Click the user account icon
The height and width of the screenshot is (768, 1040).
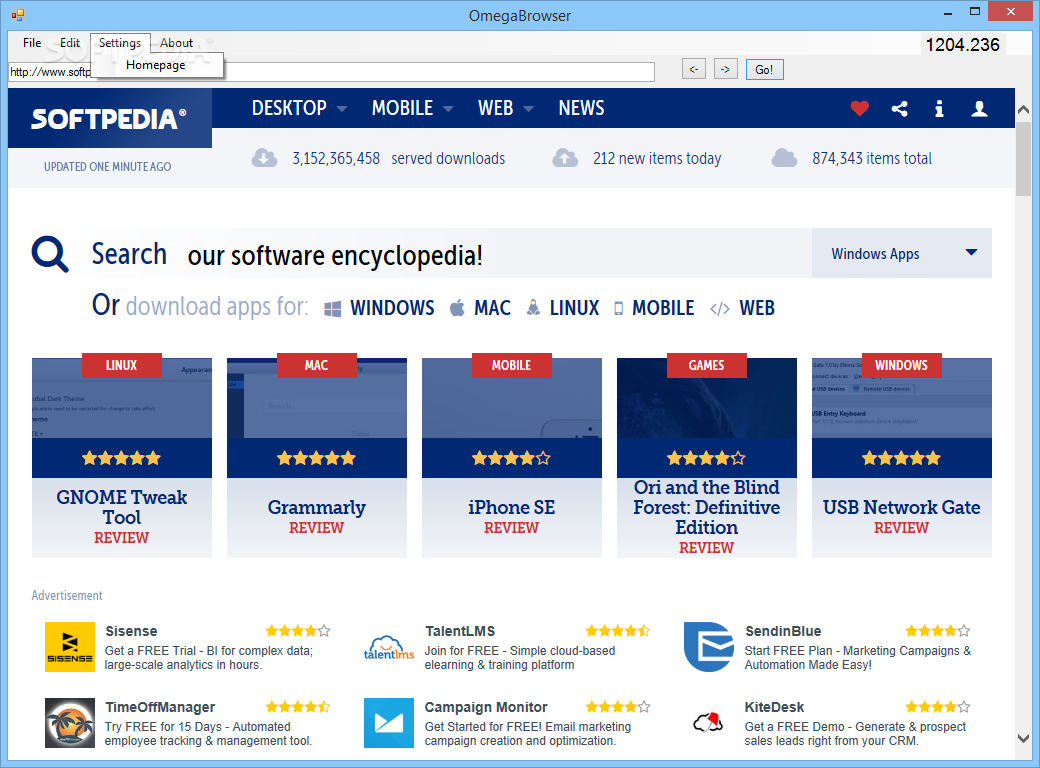point(979,109)
